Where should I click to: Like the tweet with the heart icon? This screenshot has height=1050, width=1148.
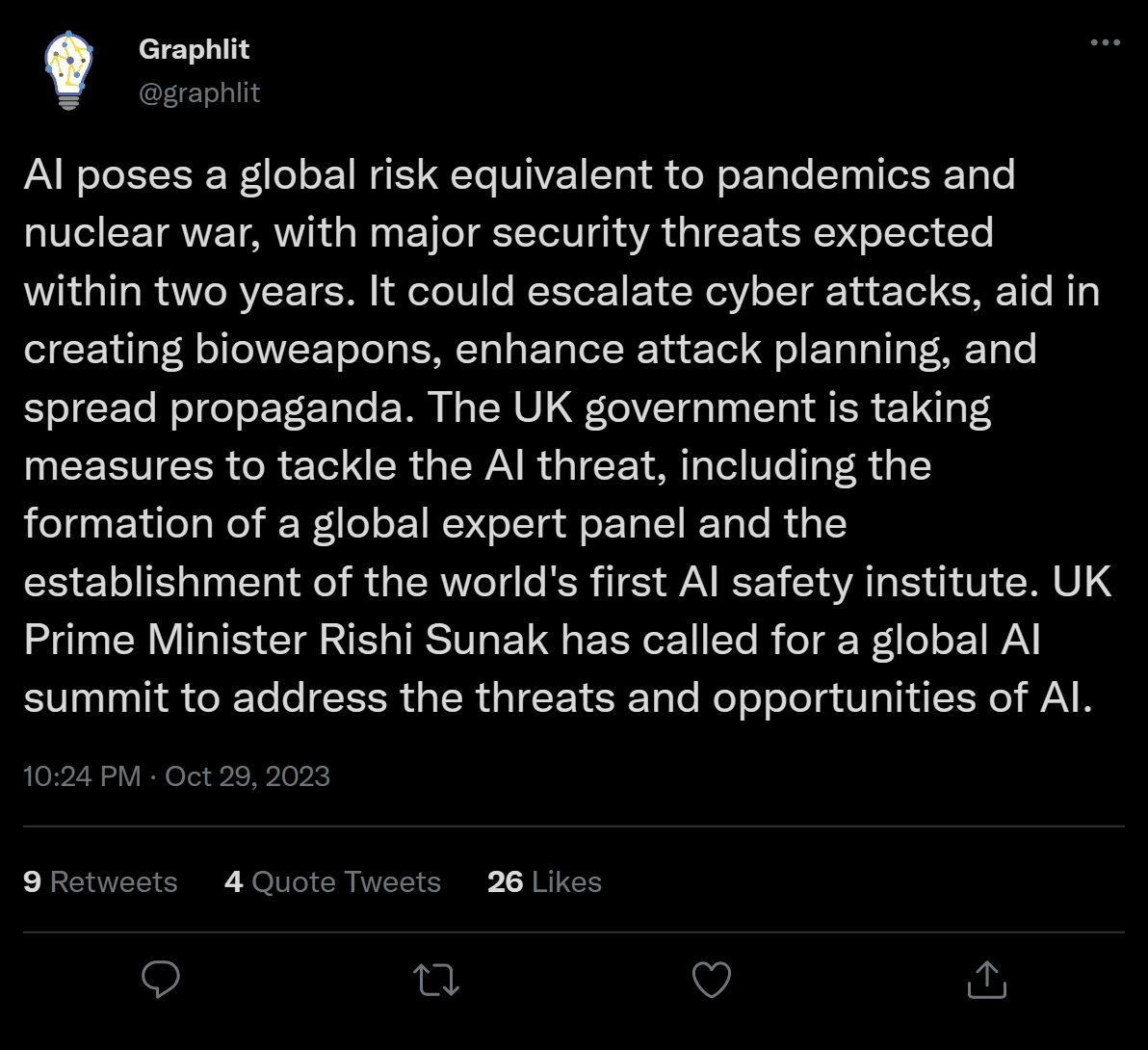pos(712,980)
